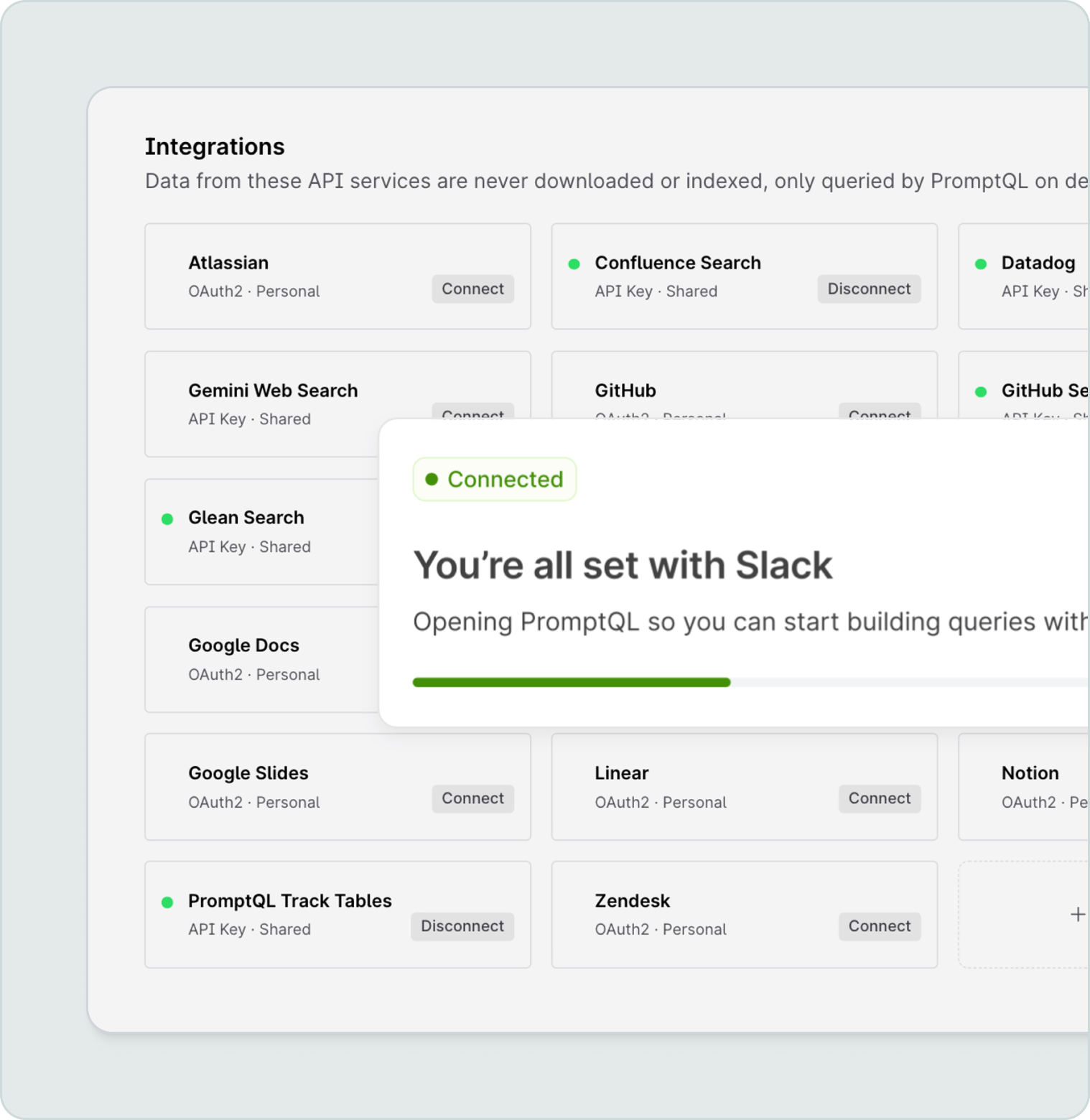Disconnect Confluence Search integration
This screenshot has height=1120, width=1090.
[x=869, y=289]
